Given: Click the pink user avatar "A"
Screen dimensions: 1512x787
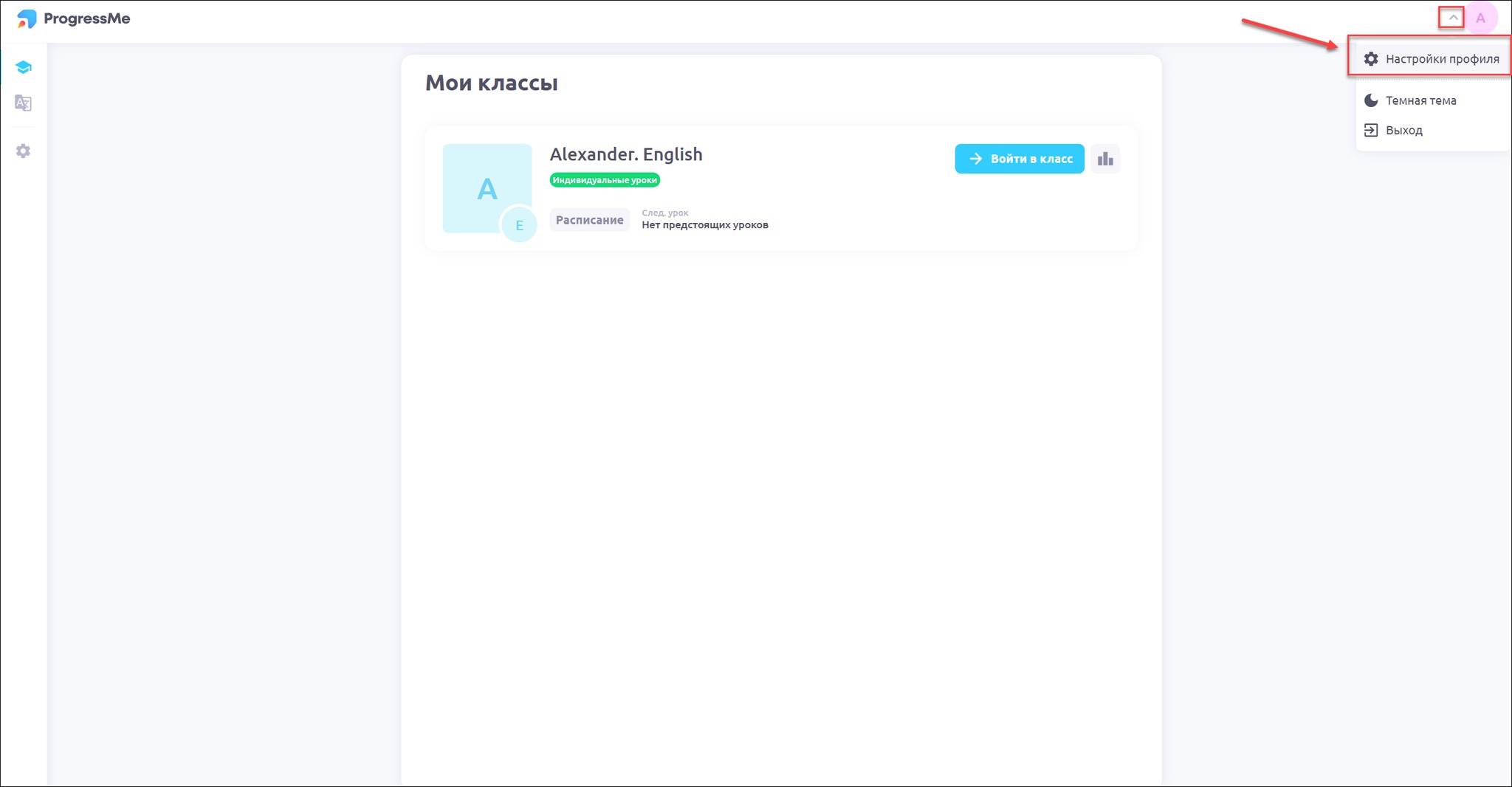Looking at the screenshot, I should point(1480,18).
